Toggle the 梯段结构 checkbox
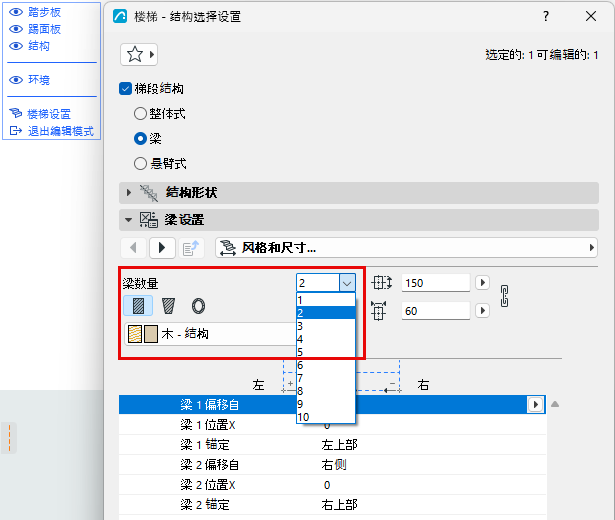Image resolution: width=615 pixels, height=520 pixels. 125,89
